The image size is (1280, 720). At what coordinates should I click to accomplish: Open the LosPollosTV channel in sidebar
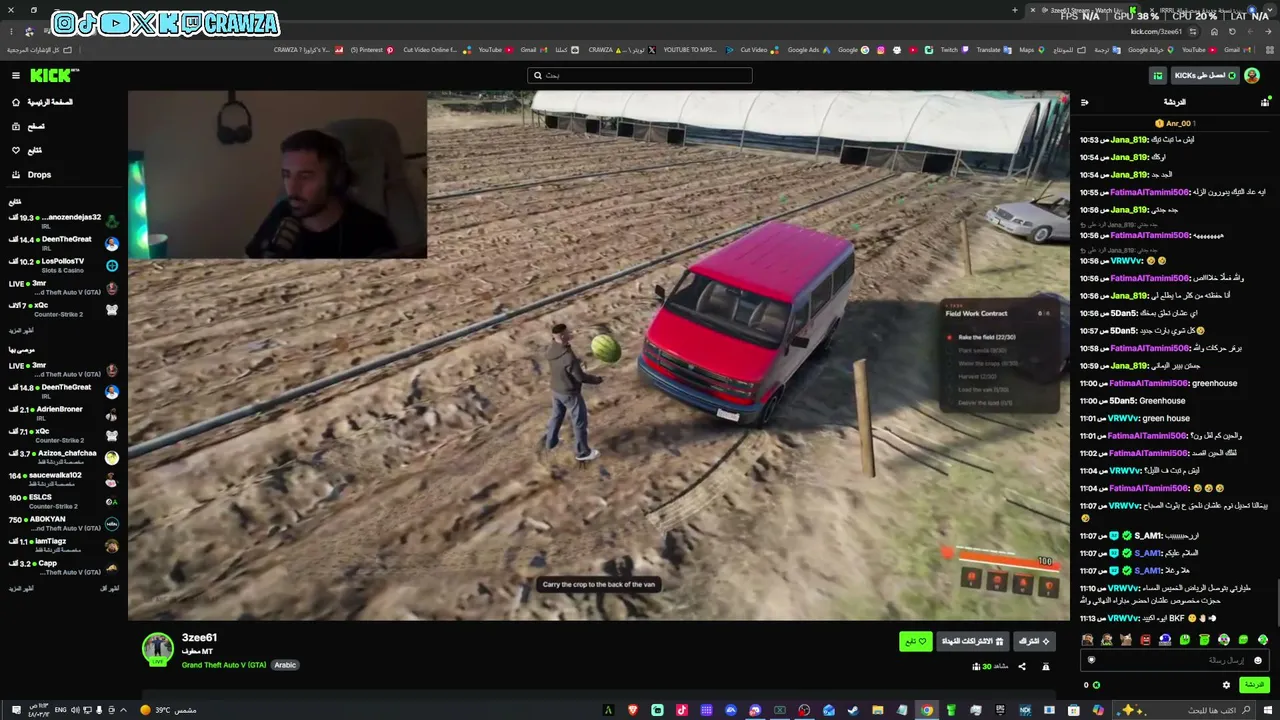64,265
